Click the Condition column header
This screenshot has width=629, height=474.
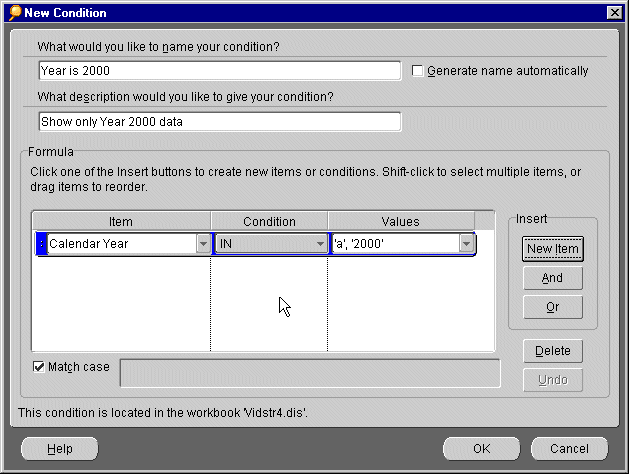(269, 221)
